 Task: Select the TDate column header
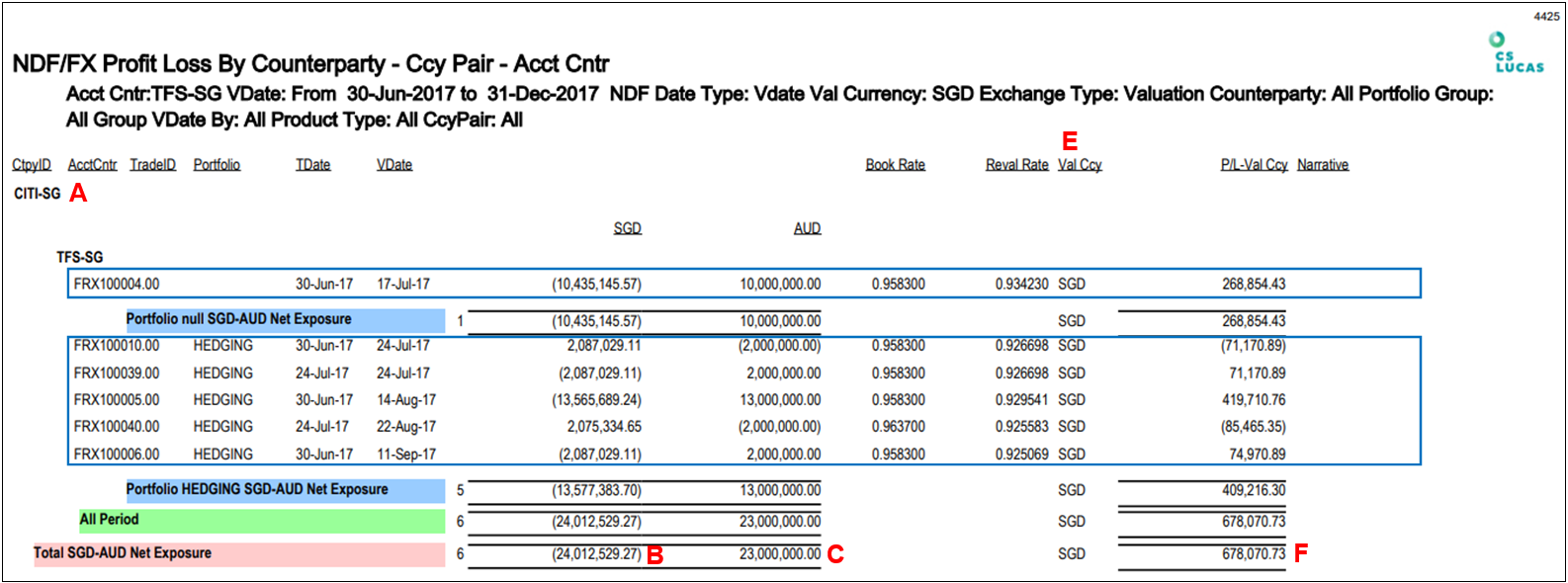[312, 165]
